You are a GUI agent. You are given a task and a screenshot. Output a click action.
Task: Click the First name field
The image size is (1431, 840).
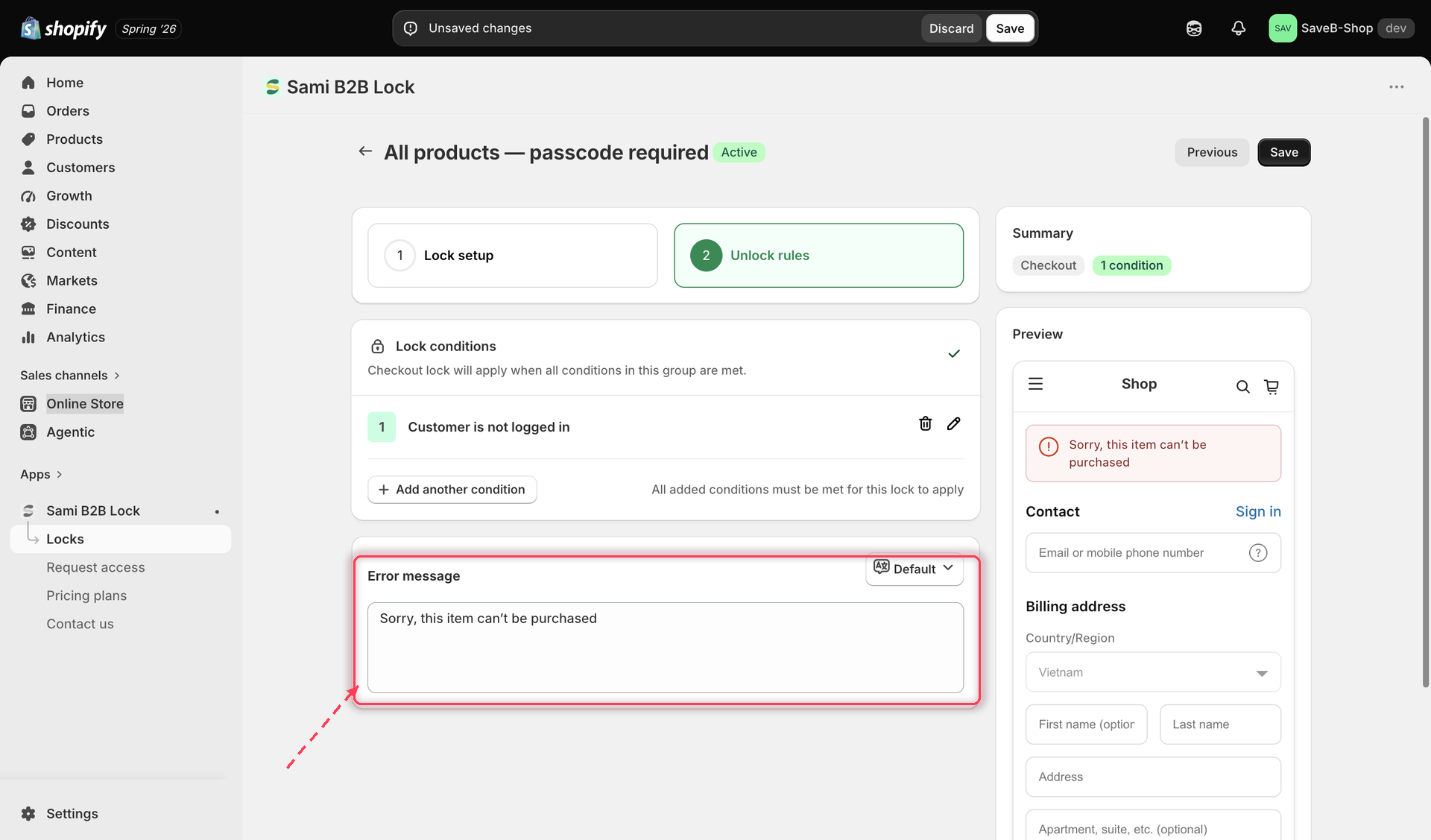pyautogui.click(x=1086, y=724)
